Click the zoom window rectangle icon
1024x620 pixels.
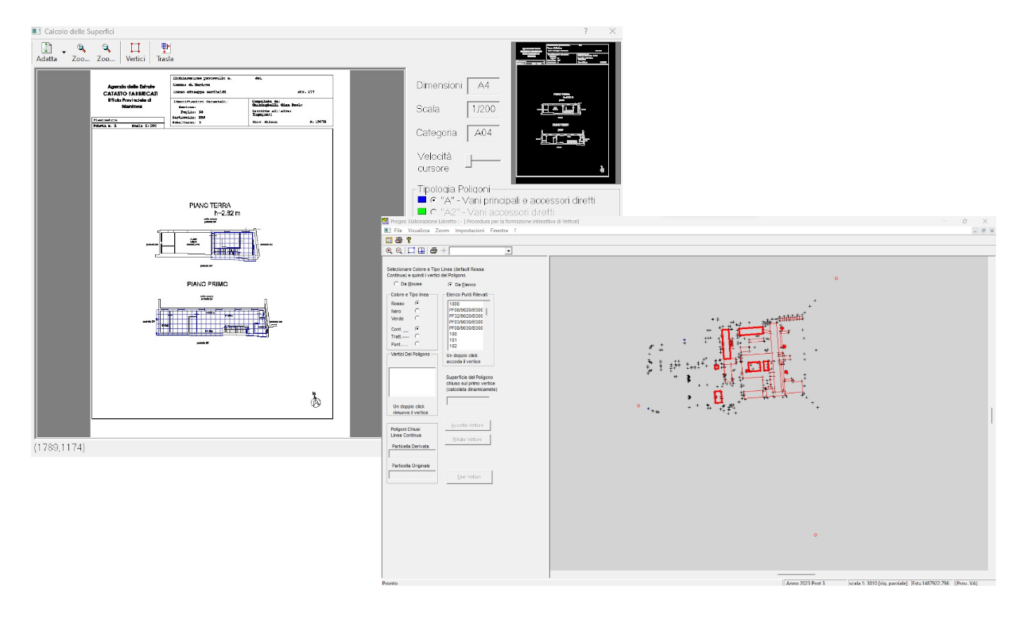tap(411, 251)
